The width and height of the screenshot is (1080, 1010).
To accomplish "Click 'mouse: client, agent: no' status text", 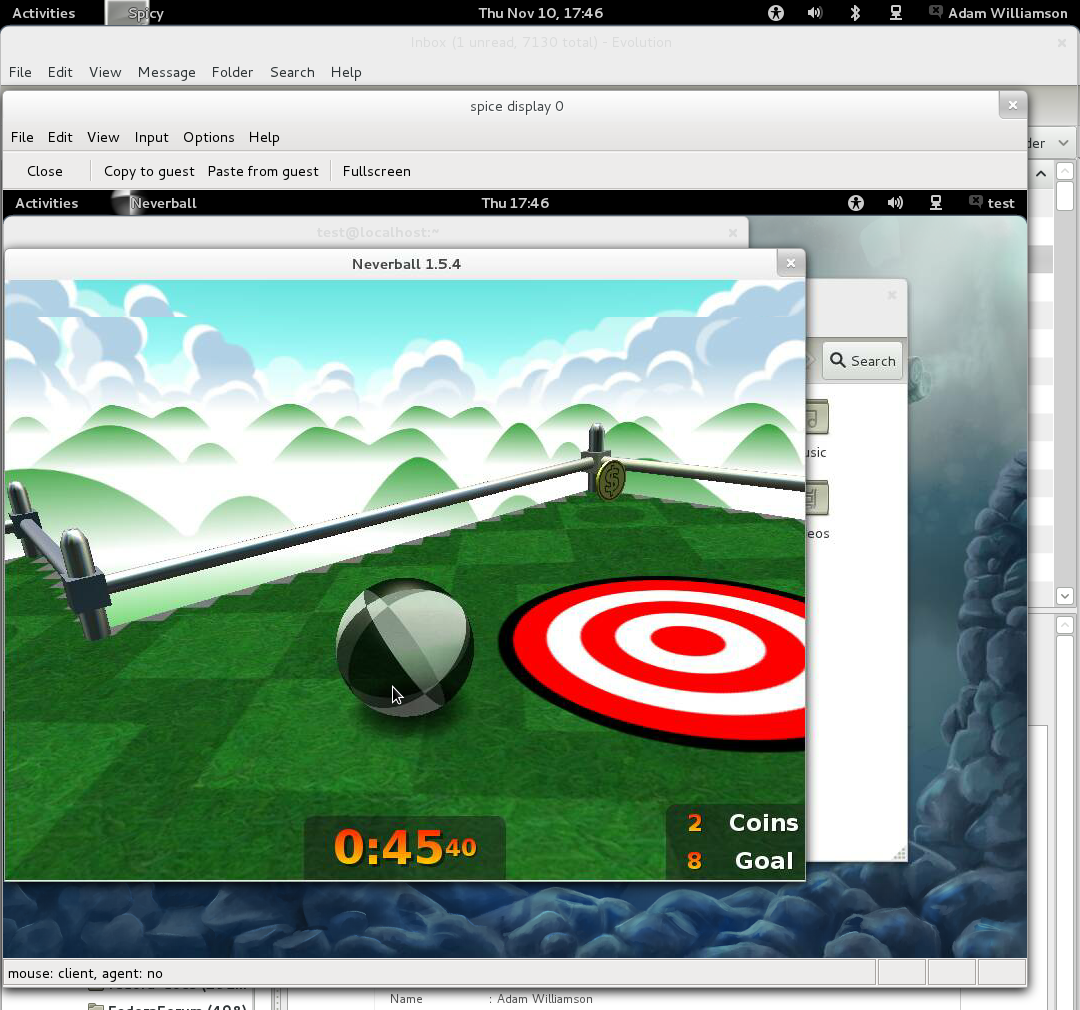I will click(x=85, y=973).
